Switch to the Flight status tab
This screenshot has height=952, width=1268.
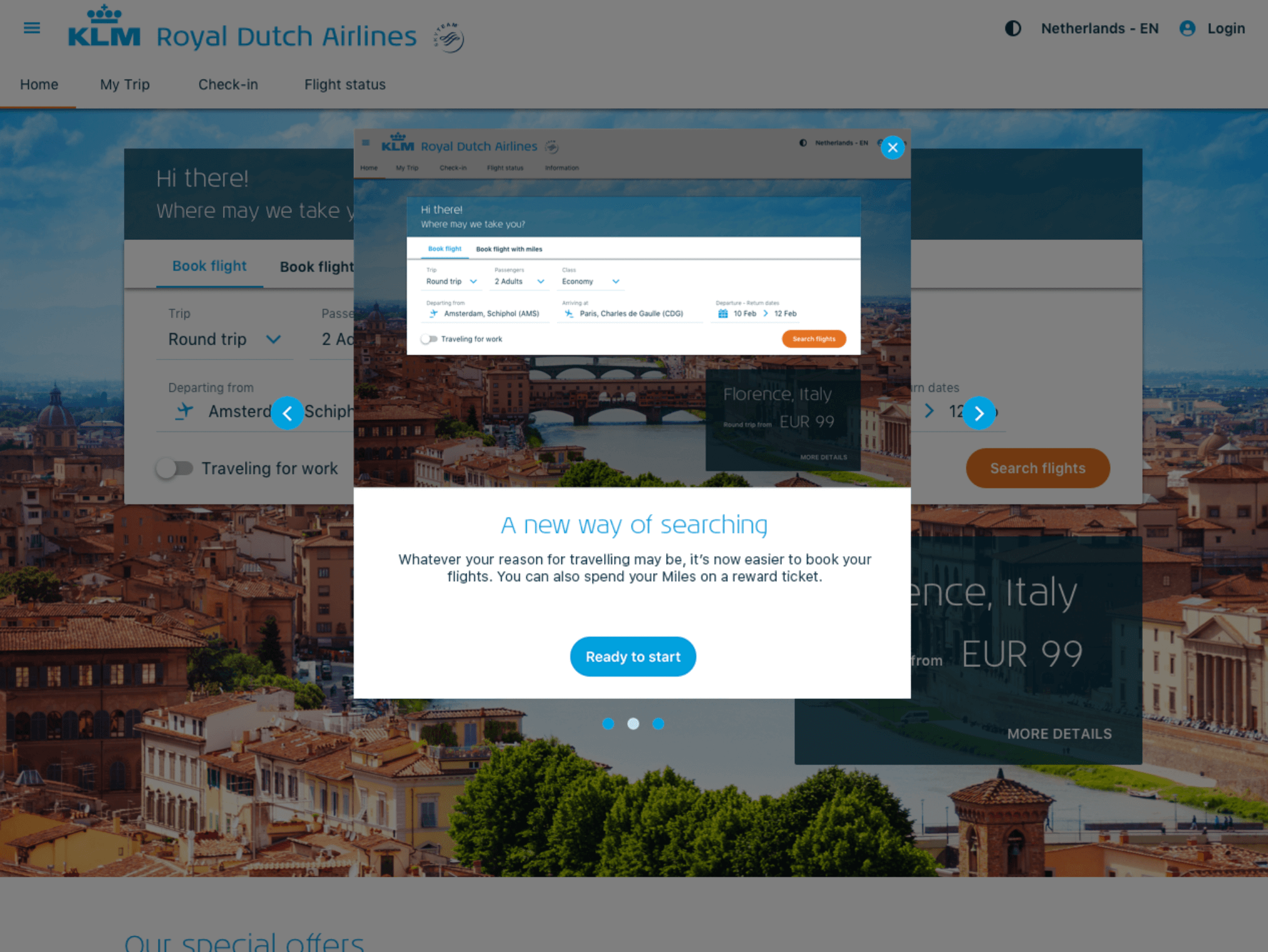click(x=345, y=85)
